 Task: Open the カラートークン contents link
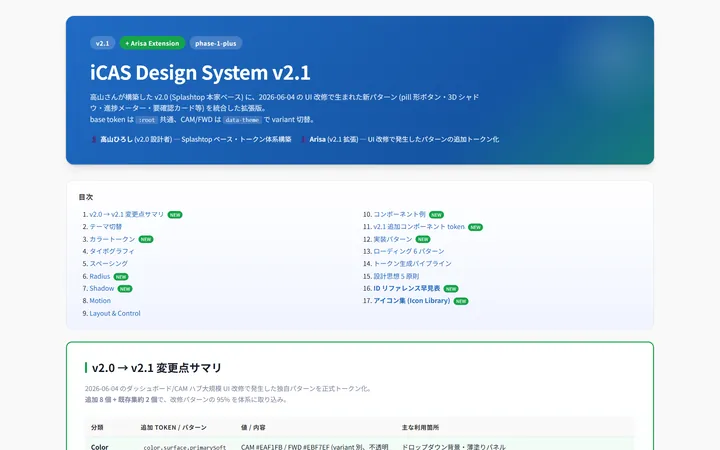[x=112, y=239]
